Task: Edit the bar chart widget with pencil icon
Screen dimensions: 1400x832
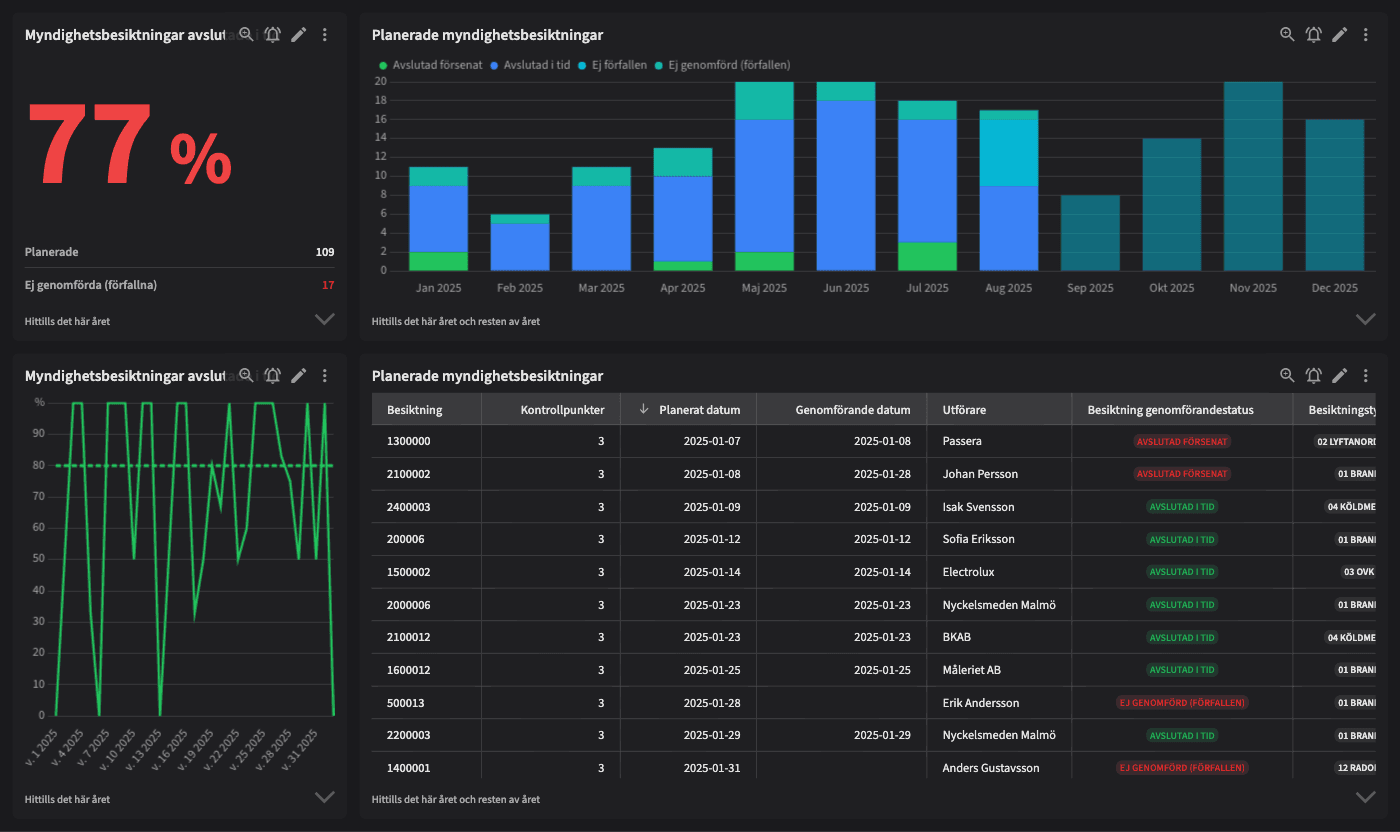Action: tap(1340, 35)
